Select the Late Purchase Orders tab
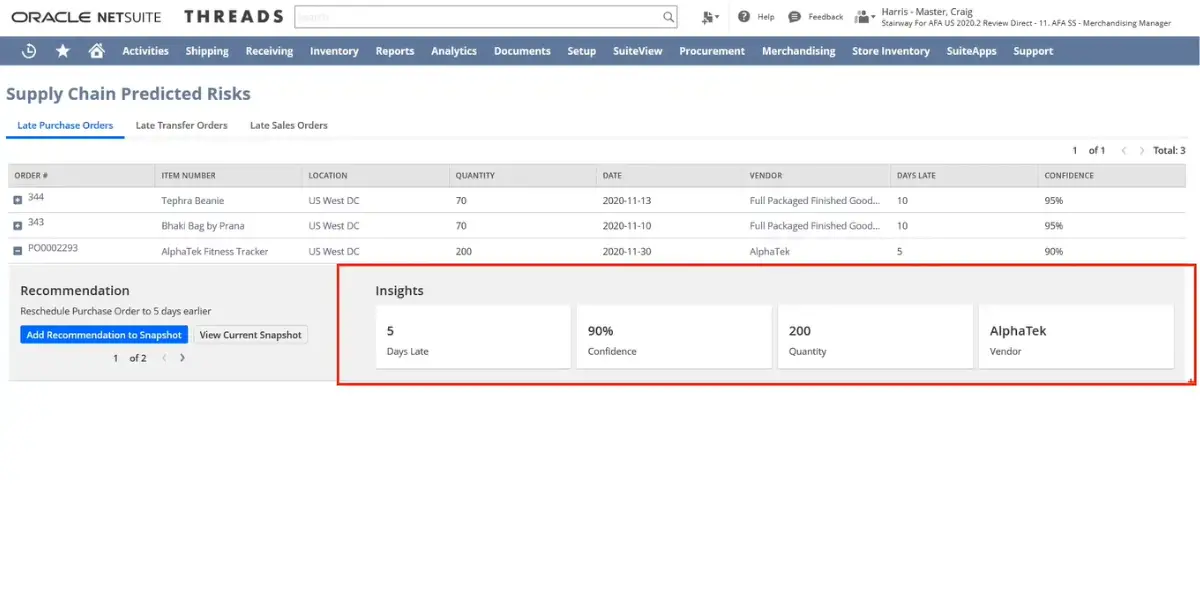Screen dimensions: 1200x600 [65, 126]
